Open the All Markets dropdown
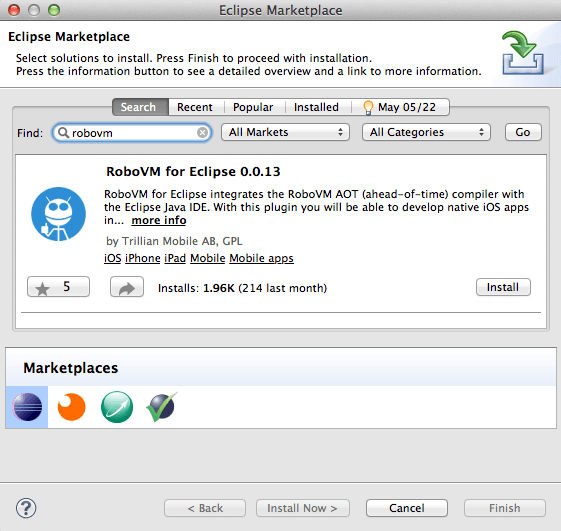 click(285, 132)
